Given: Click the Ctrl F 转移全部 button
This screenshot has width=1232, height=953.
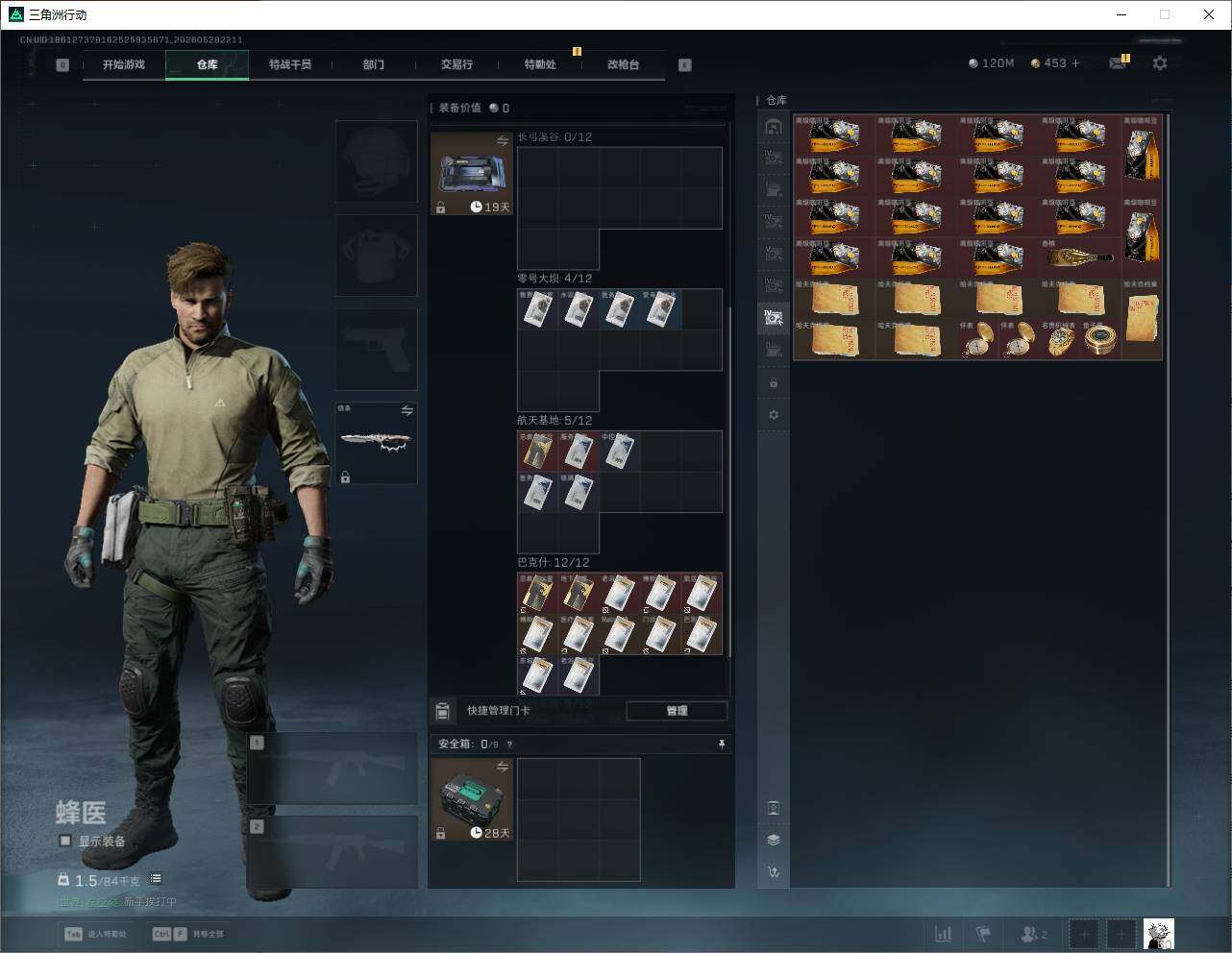Looking at the screenshot, I should coord(188,934).
